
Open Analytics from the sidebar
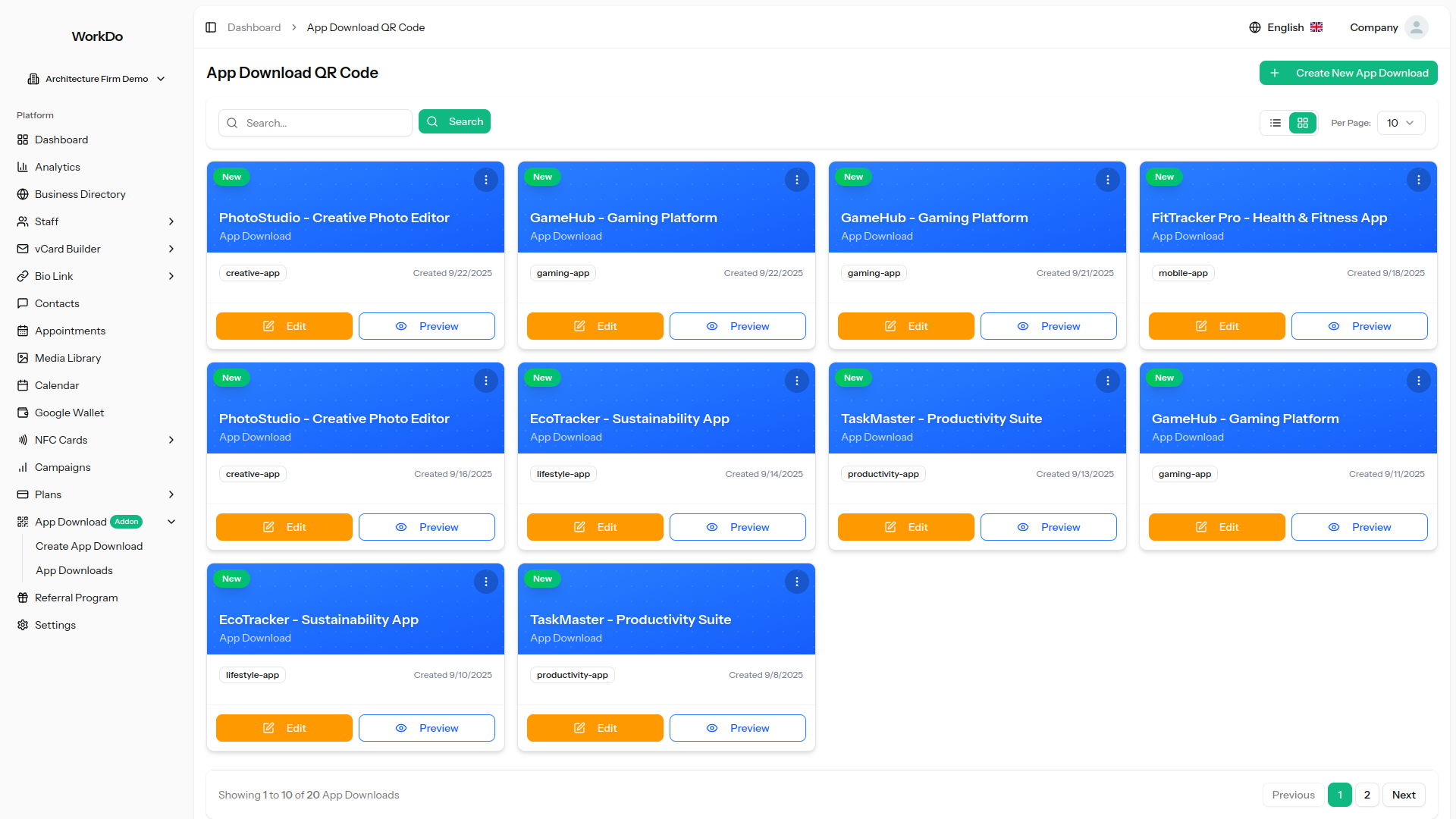pos(57,167)
